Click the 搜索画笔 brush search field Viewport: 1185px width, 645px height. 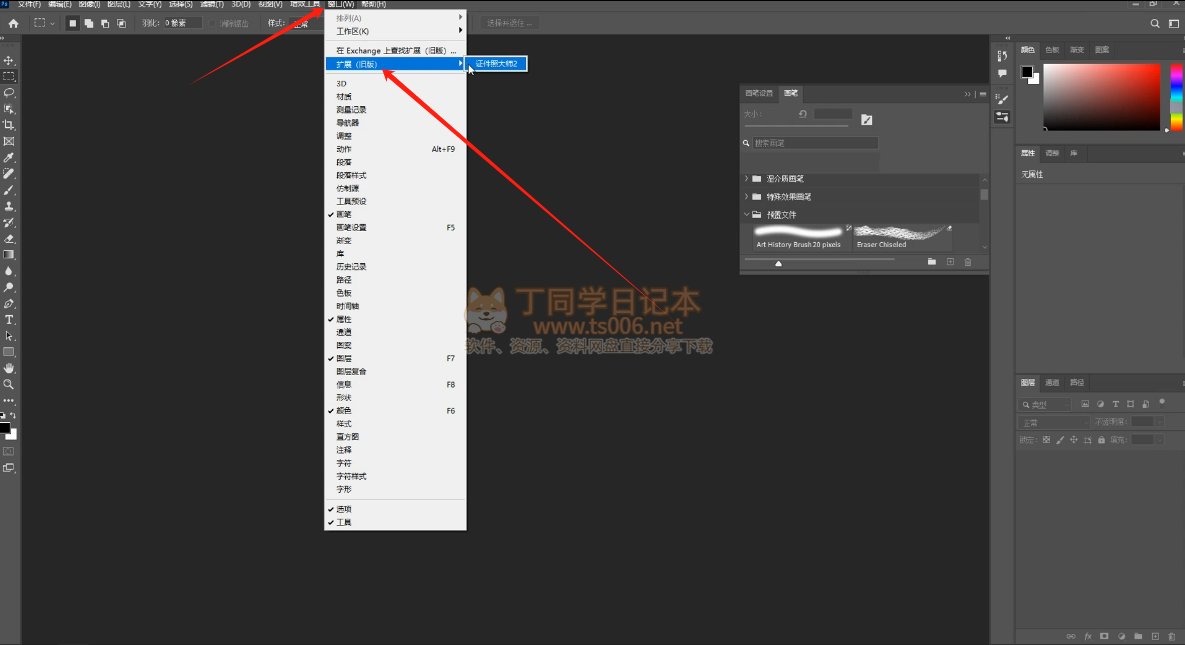click(815, 144)
